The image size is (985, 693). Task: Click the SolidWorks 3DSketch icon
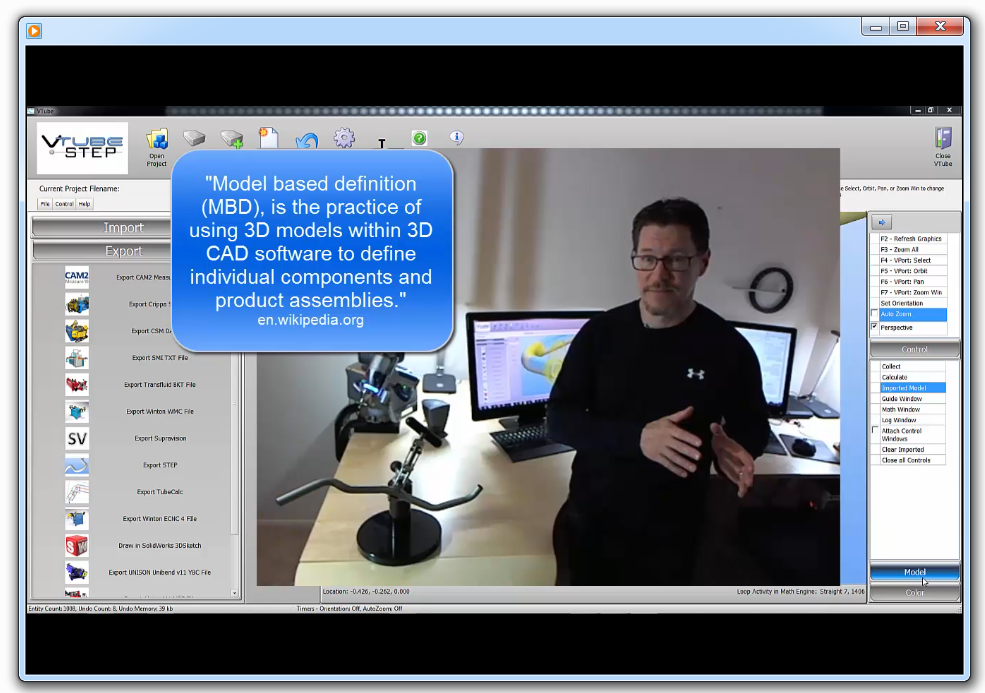coord(77,545)
